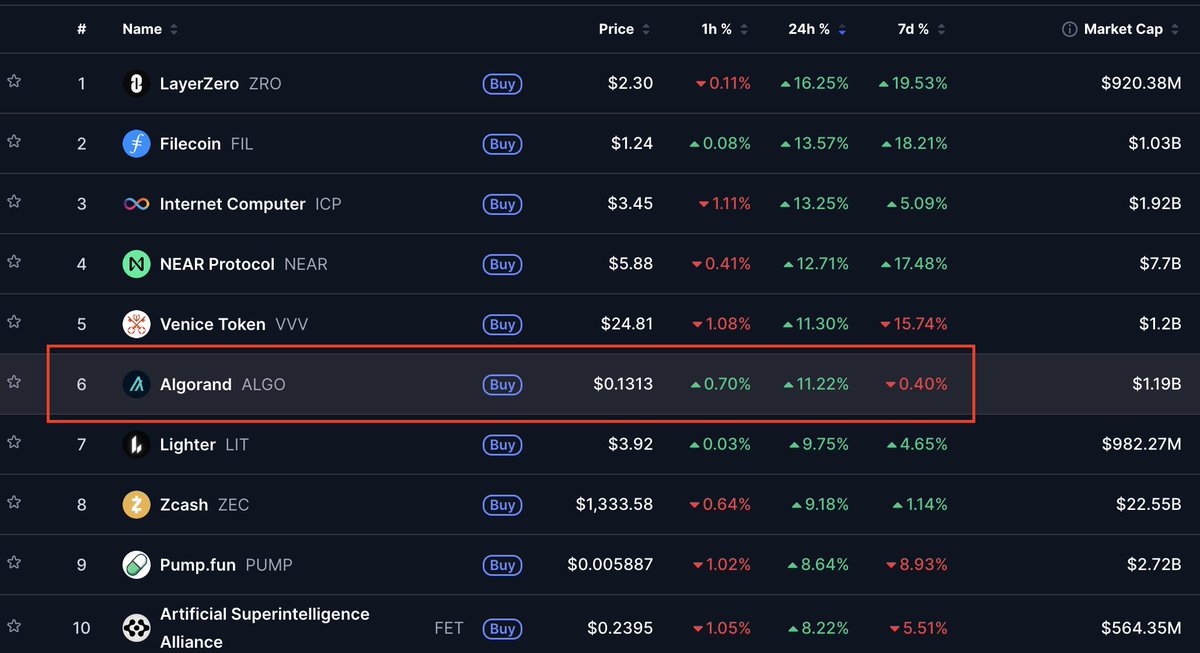Star Zcash to add to watchlist

click(x=14, y=502)
